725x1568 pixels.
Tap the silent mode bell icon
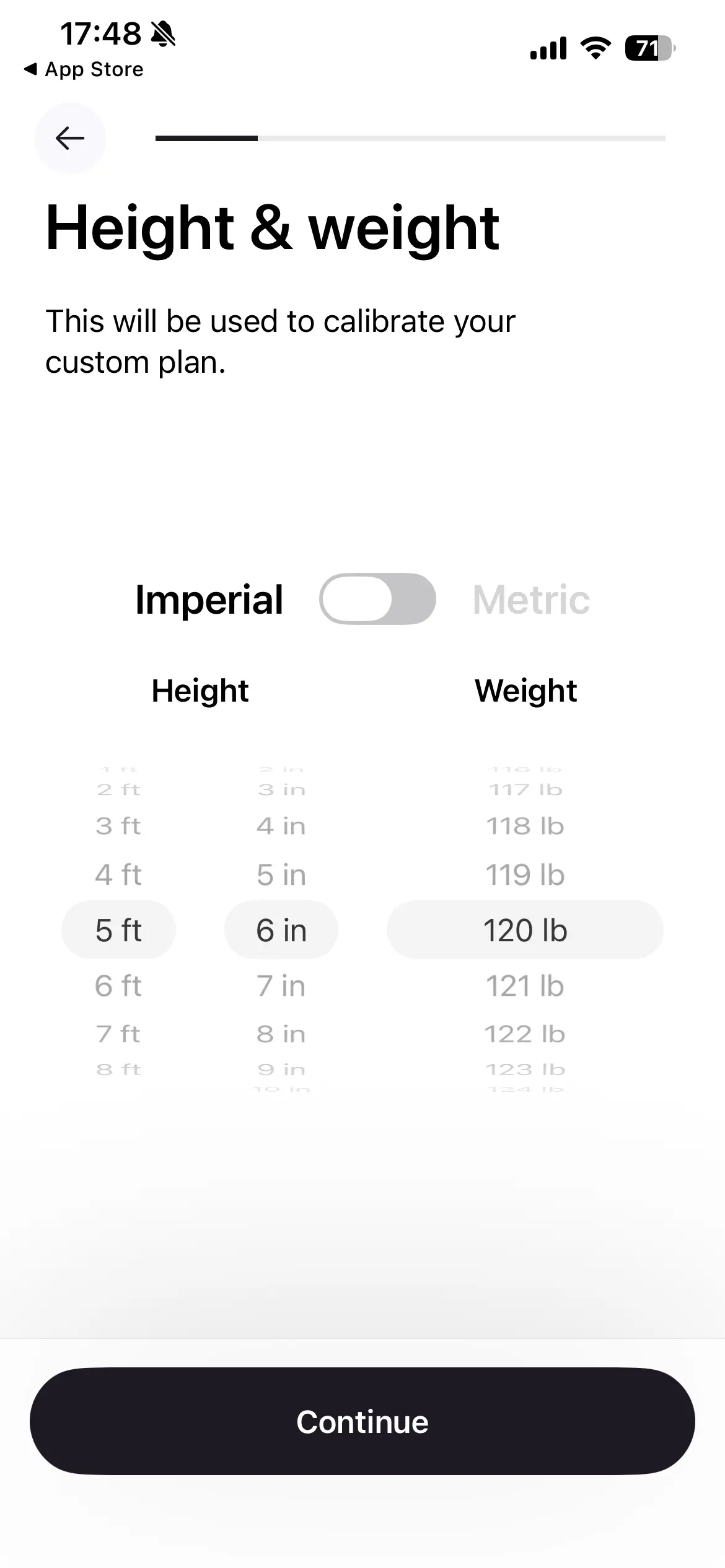[164, 34]
